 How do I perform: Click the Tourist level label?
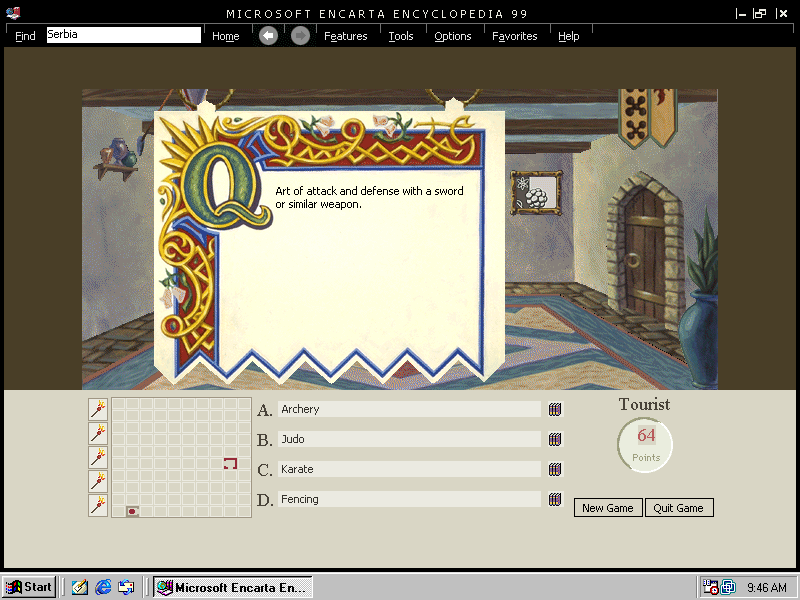pos(644,405)
